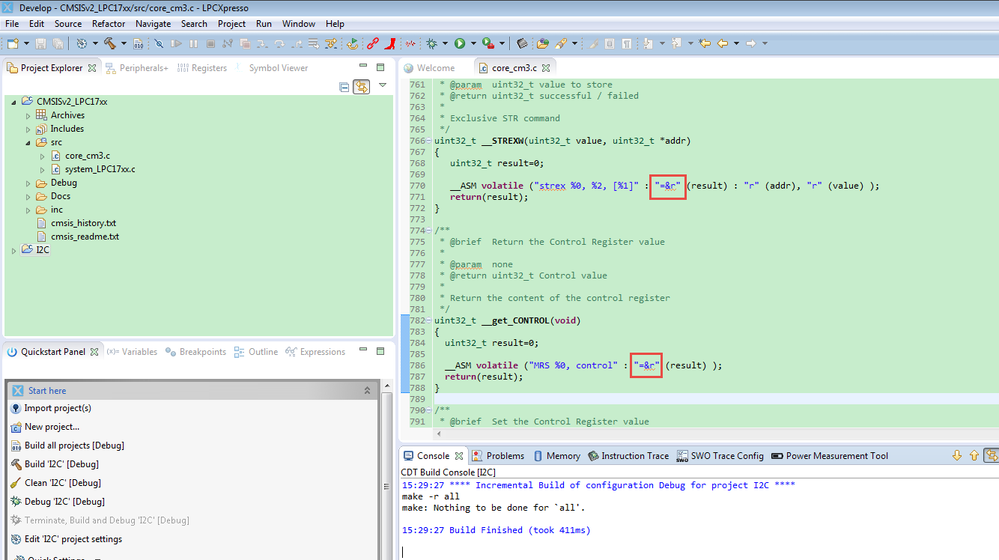This screenshot has height=560, width=999.
Task: Click the red boot icon
Action: click(390, 43)
